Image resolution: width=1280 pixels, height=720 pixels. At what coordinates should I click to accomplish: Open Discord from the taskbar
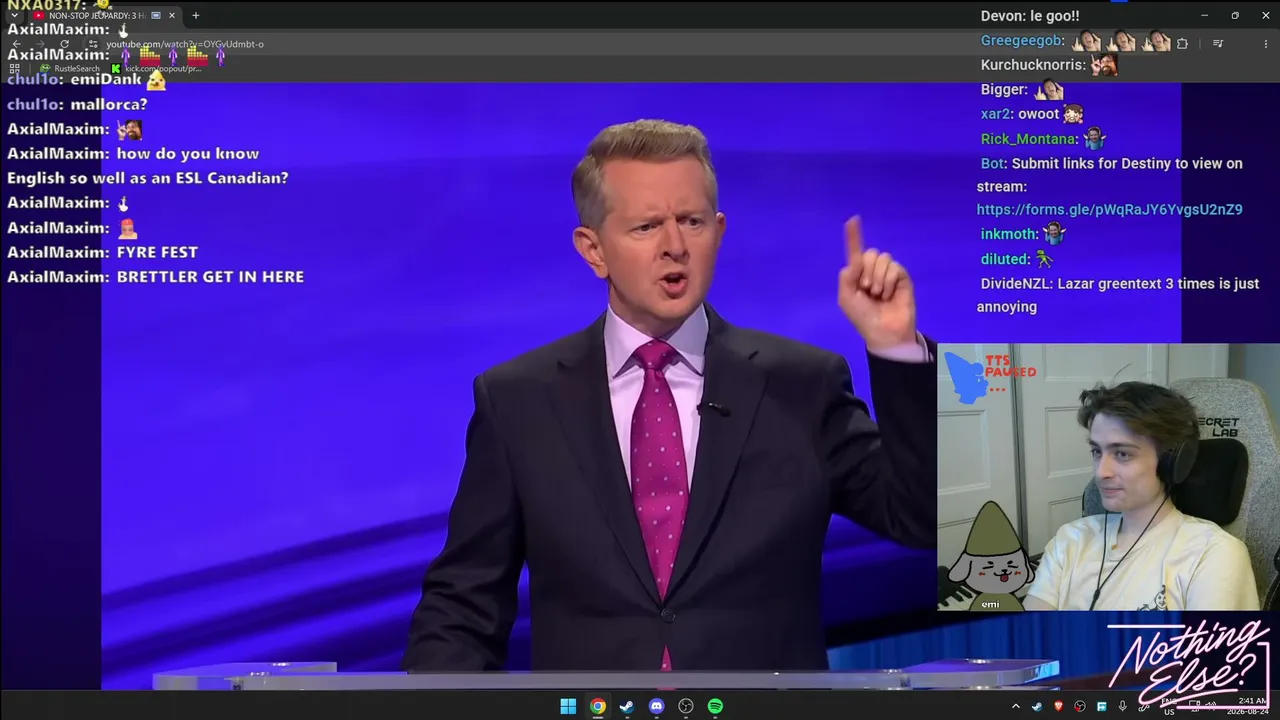(656, 706)
